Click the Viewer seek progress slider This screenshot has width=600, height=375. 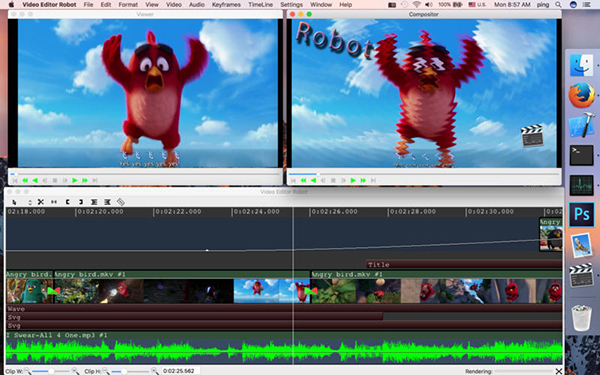145,174
